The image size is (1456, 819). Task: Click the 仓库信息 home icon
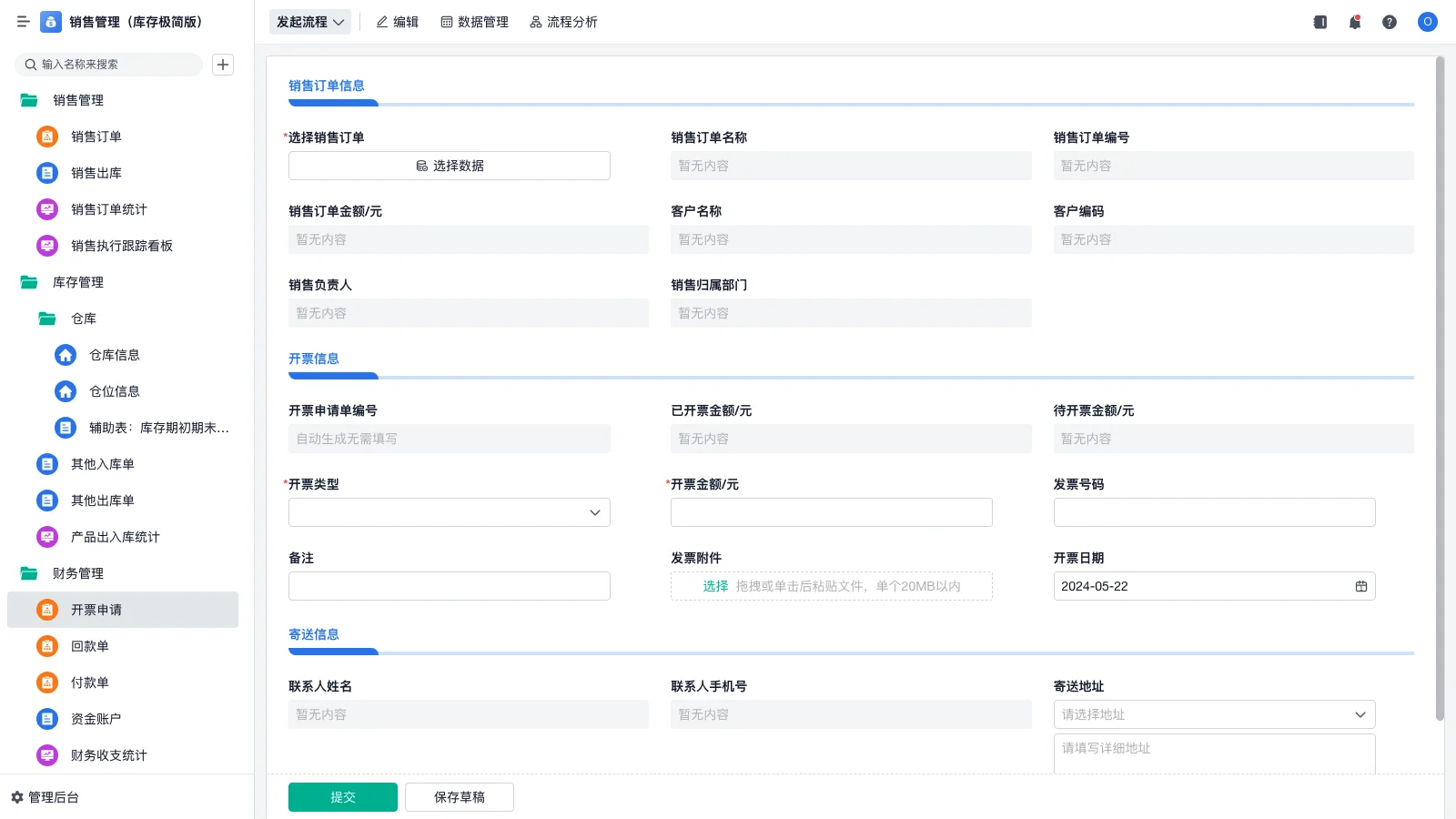(x=65, y=355)
